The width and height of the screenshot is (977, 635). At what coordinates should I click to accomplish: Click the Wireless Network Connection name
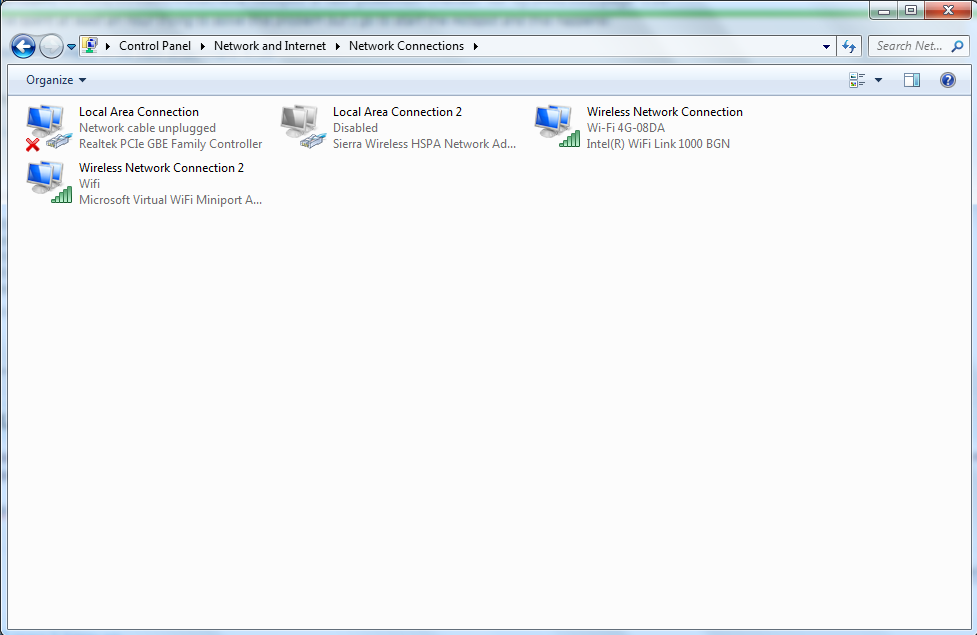click(x=665, y=112)
